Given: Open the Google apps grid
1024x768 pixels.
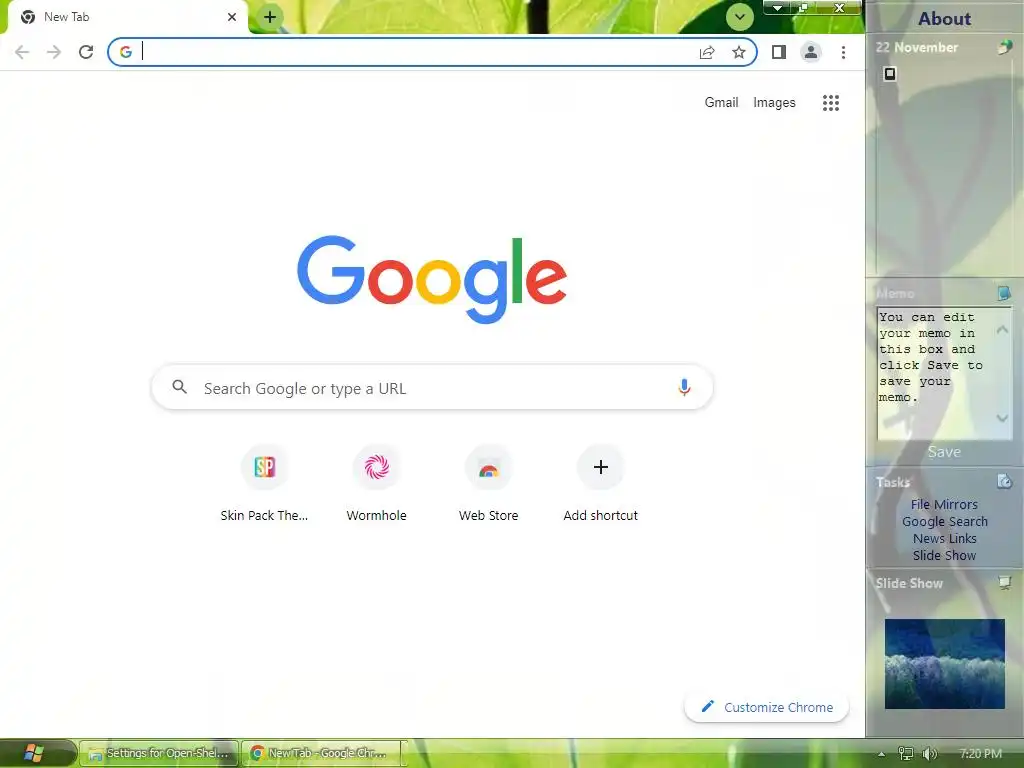Looking at the screenshot, I should (831, 103).
